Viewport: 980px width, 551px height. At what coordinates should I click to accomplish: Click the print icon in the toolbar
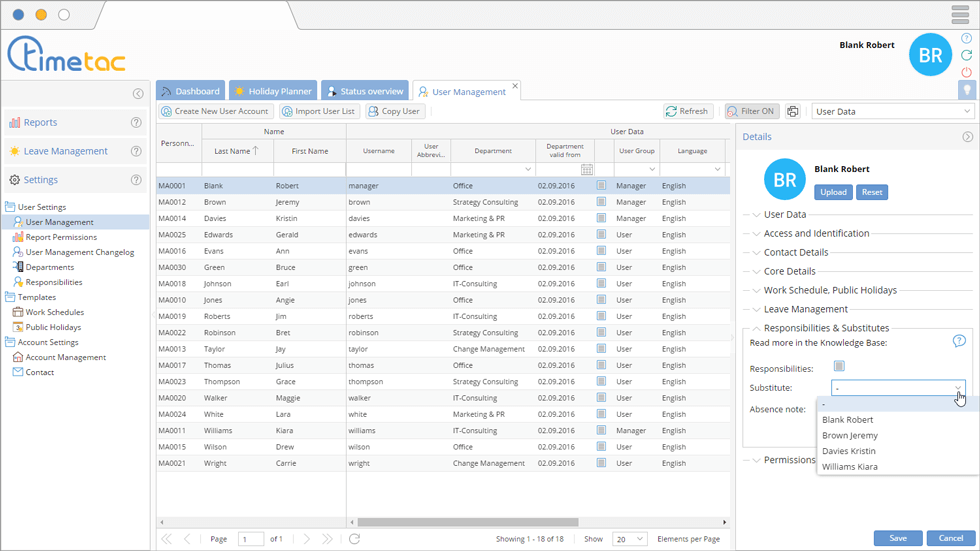tap(793, 112)
